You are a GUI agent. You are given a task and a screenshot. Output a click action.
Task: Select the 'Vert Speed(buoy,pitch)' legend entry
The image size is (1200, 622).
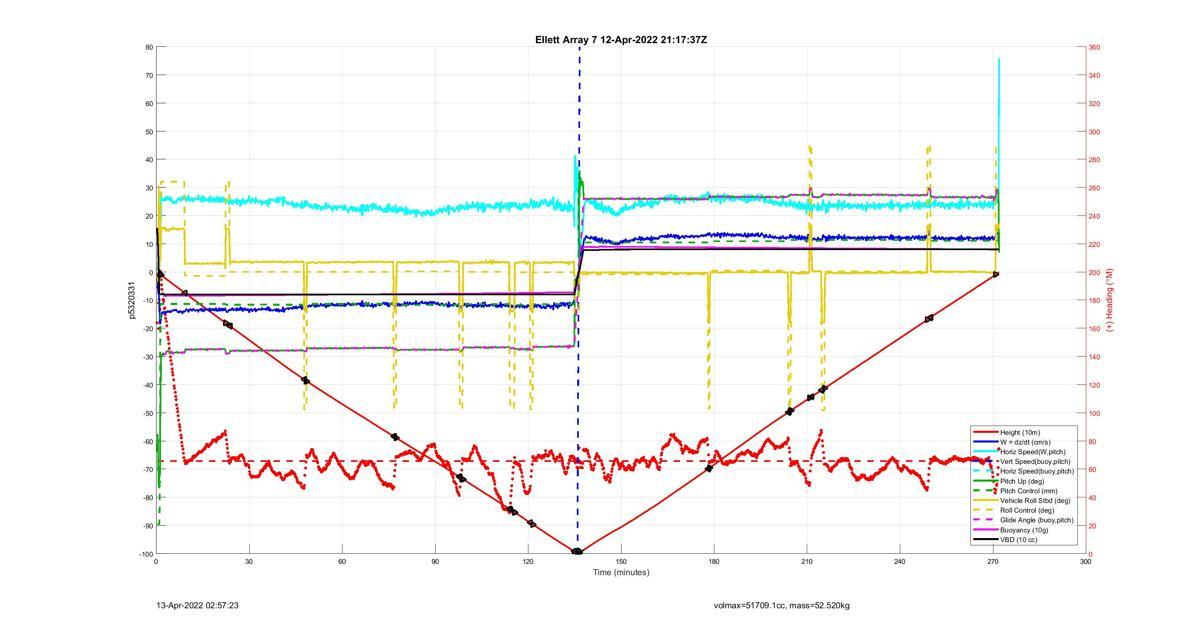point(1035,461)
